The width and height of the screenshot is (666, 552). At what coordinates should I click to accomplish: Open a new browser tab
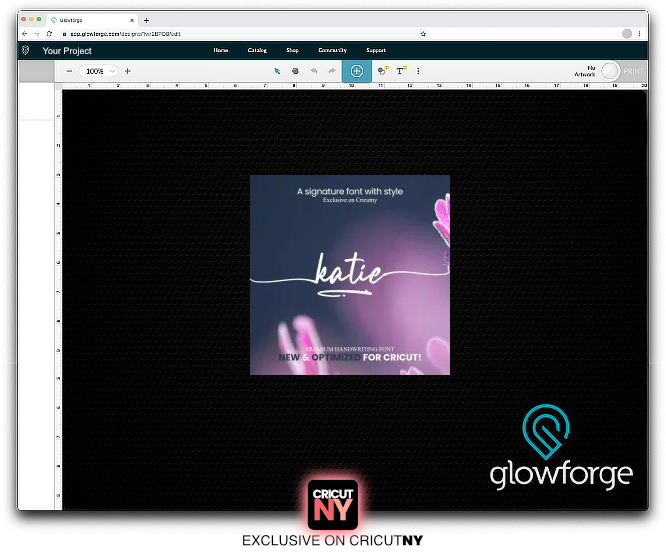[x=147, y=20]
